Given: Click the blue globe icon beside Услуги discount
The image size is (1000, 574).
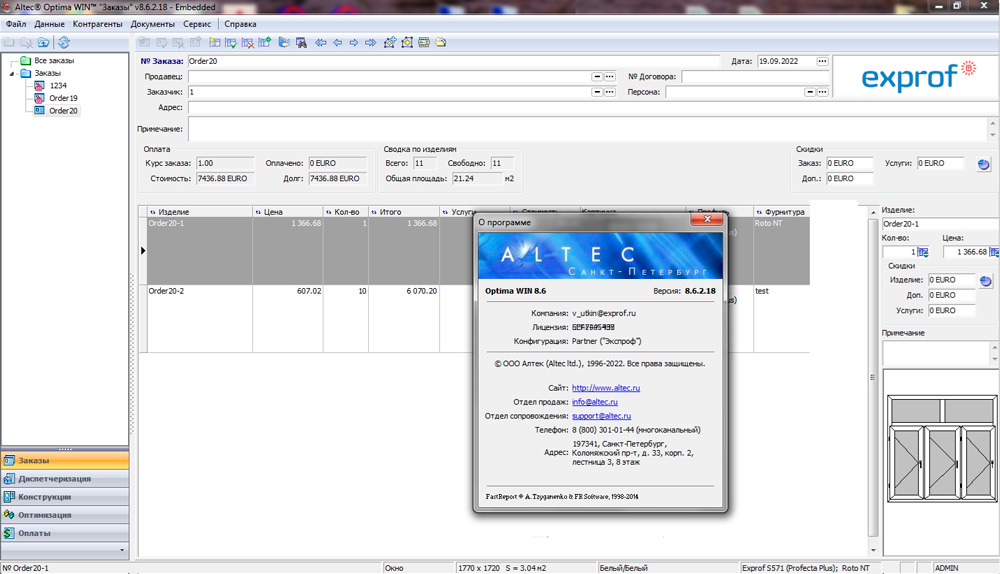Looking at the screenshot, I should tap(984, 164).
